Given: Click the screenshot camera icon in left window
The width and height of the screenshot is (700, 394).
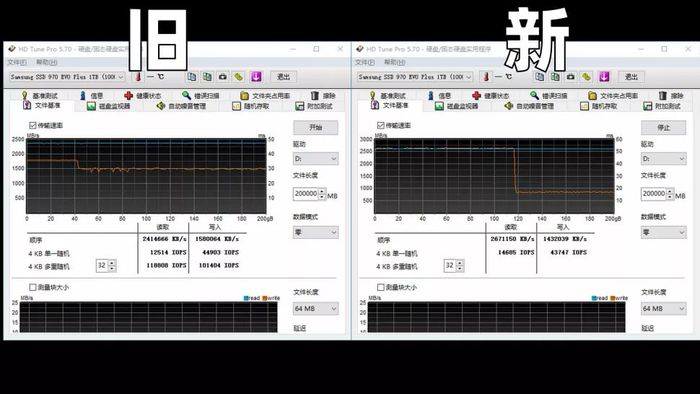Looking at the screenshot, I should [x=222, y=77].
